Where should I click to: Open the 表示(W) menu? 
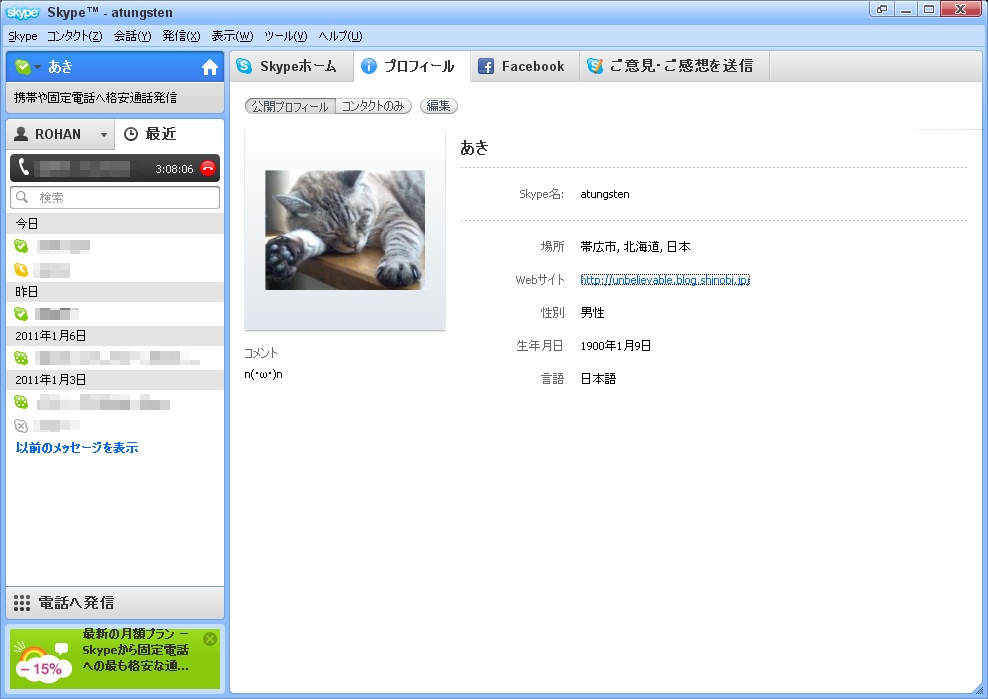click(x=232, y=37)
